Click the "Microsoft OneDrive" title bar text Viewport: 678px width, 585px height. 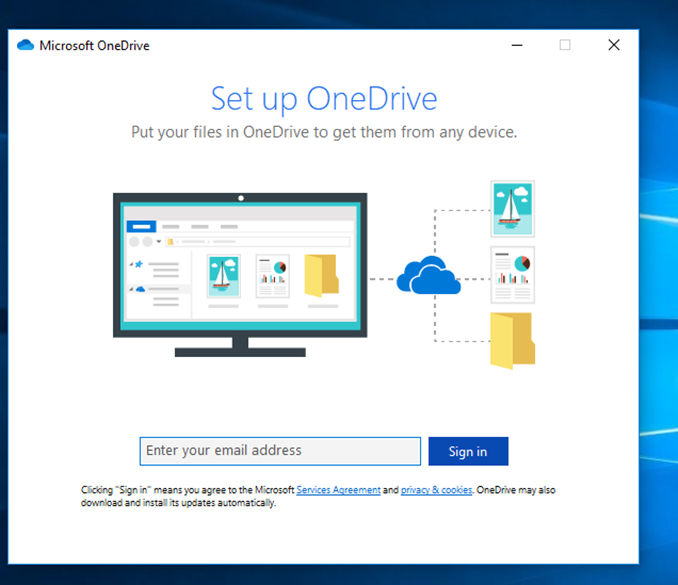[94, 45]
